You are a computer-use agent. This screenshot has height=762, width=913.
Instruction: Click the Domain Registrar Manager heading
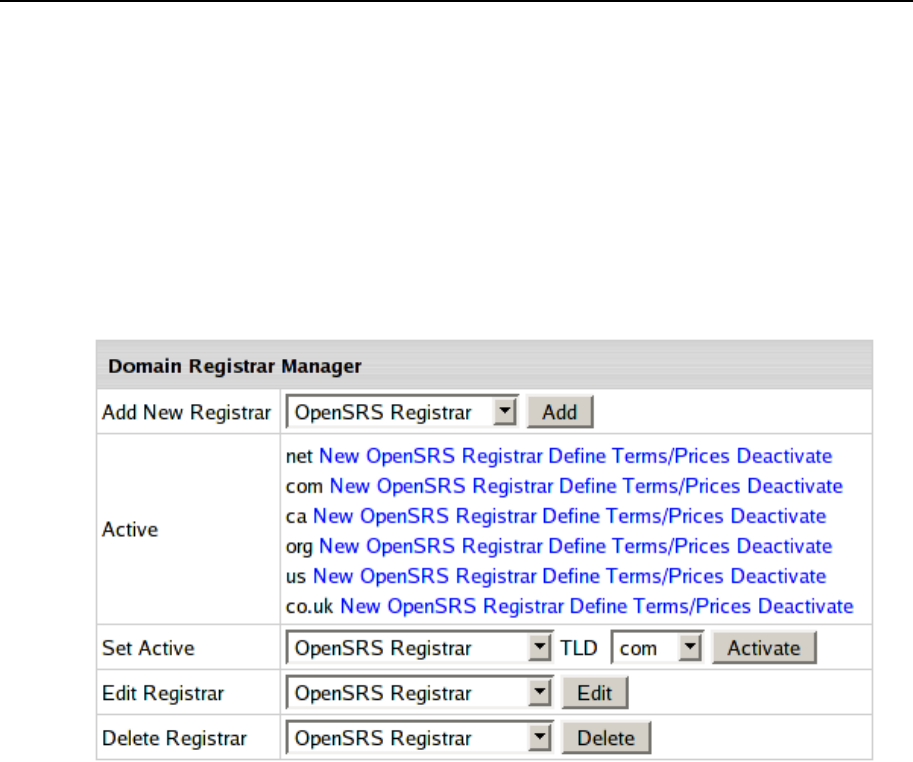click(x=235, y=366)
